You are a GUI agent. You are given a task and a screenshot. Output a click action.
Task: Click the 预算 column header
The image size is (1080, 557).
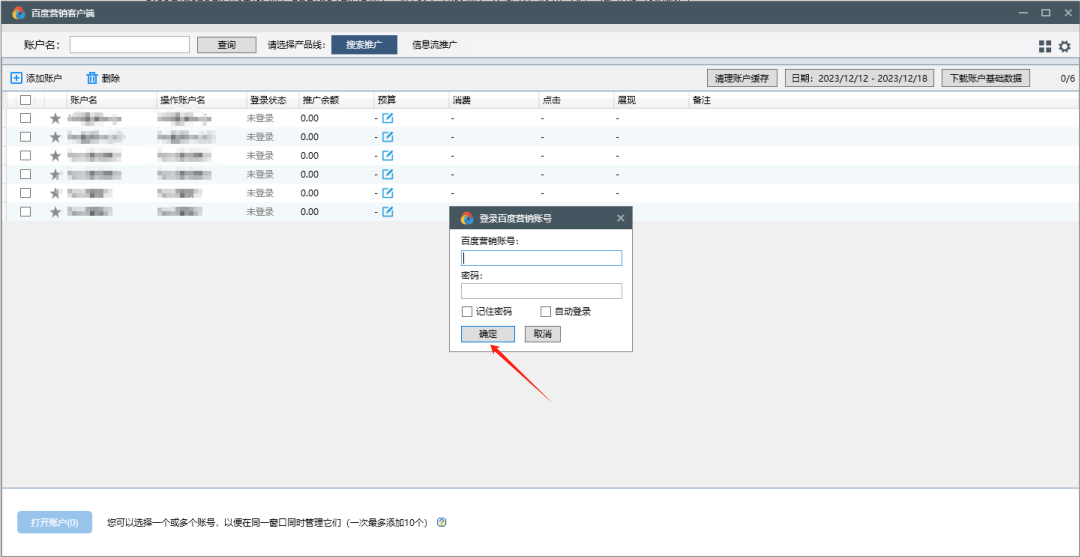click(411, 100)
